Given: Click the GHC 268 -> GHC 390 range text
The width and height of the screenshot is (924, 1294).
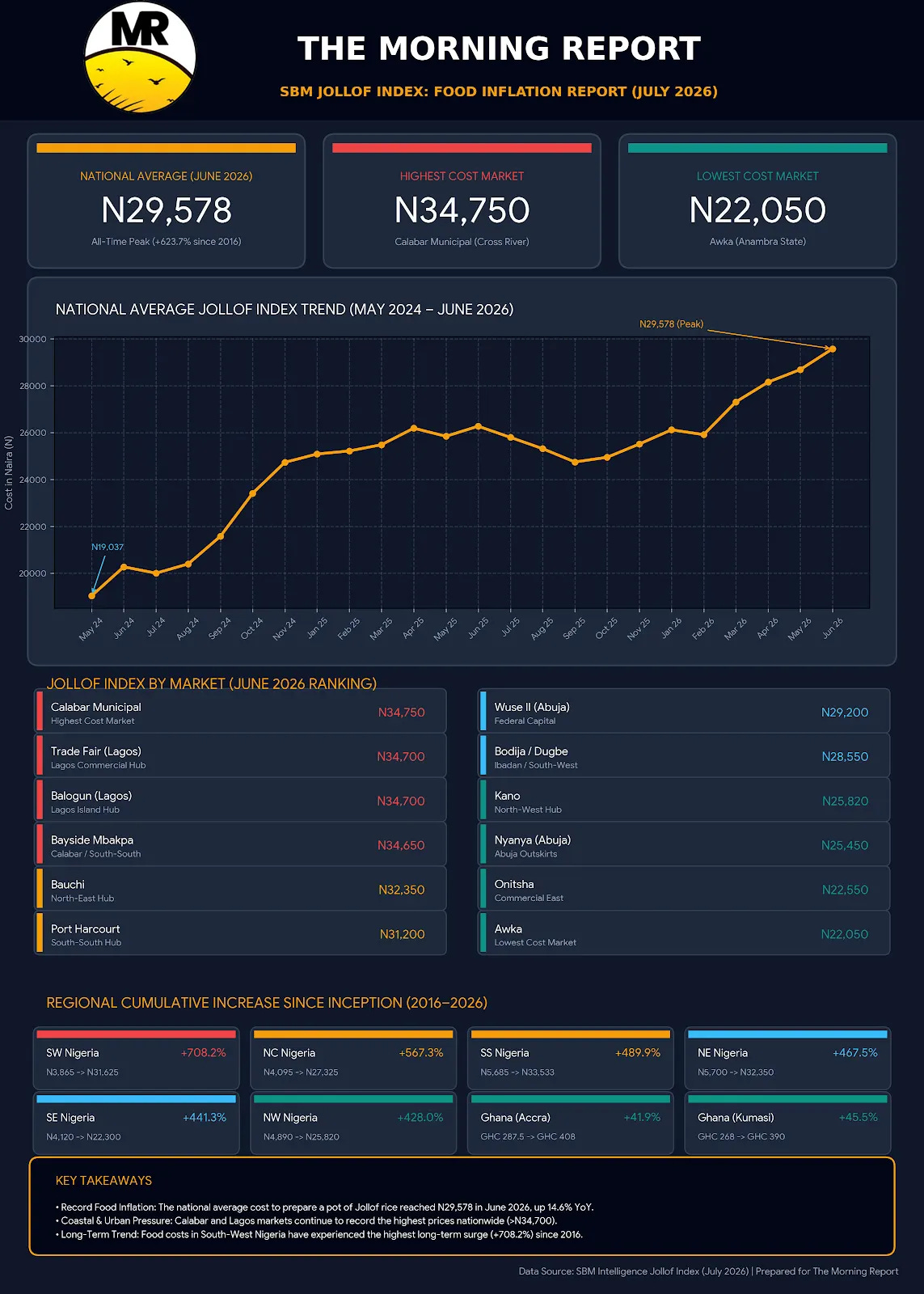Looking at the screenshot, I should [741, 1137].
